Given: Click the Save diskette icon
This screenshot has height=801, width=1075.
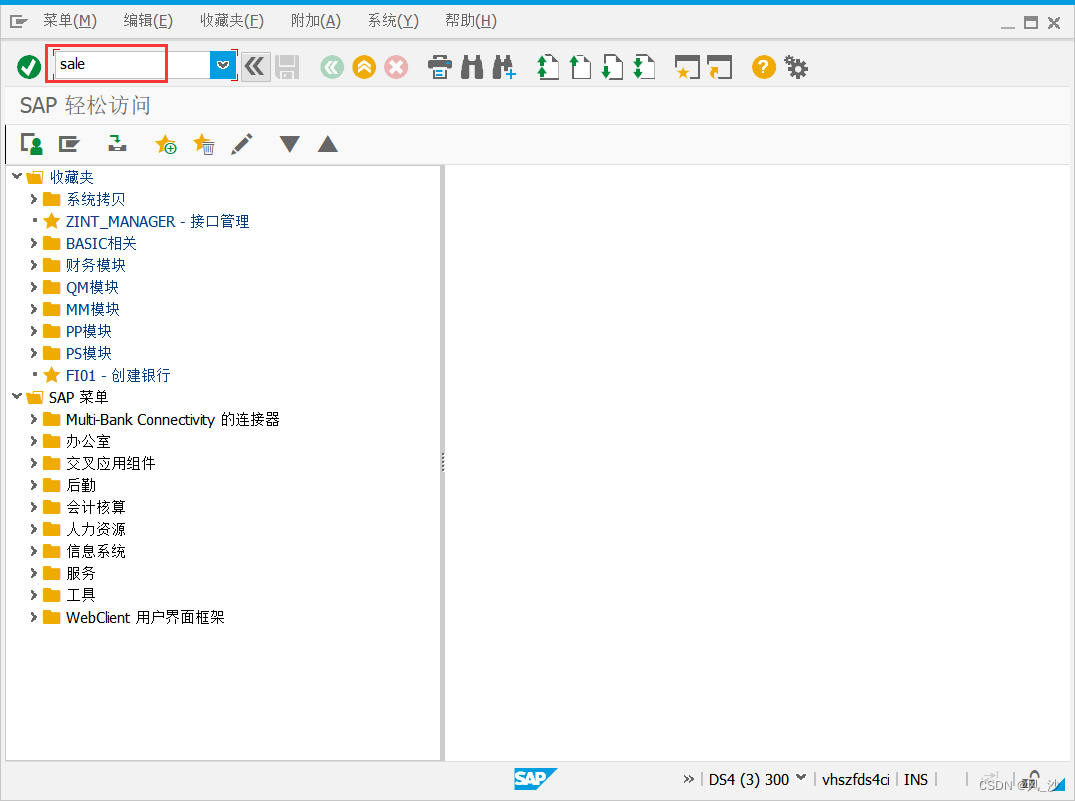Looking at the screenshot, I should (287, 67).
